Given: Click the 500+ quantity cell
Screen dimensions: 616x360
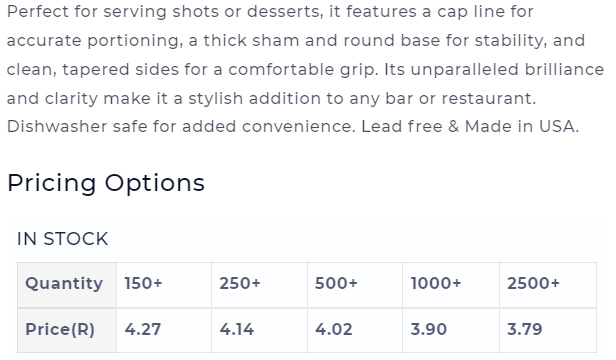Looking at the screenshot, I should pyautogui.click(x=355, y=285).
